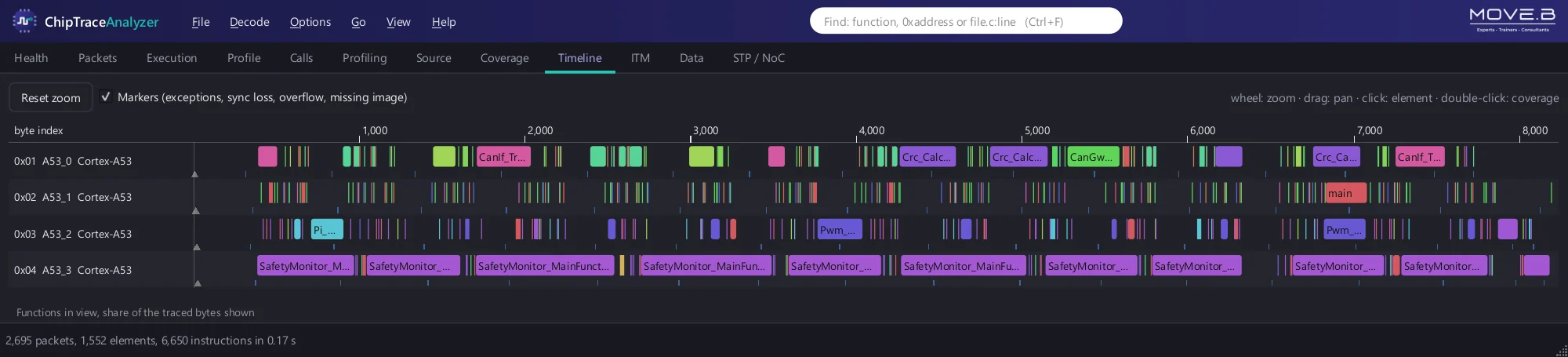Select the CanIf_T... block near byte 7,000

tap(1420, 156)
